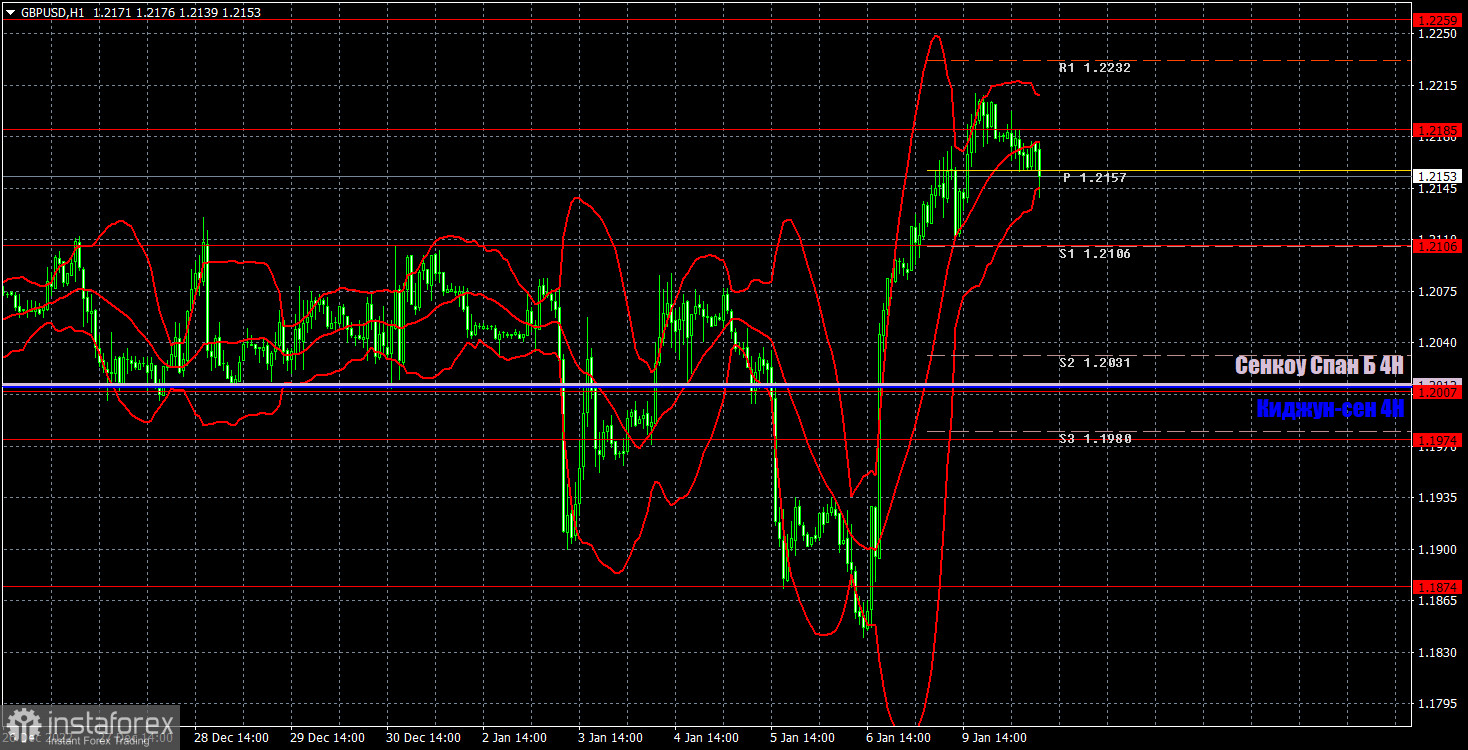The height and width of the screenshot is (750, 1468).
Task: Click the current price tag 1.2153
Action: (1437, 176)
